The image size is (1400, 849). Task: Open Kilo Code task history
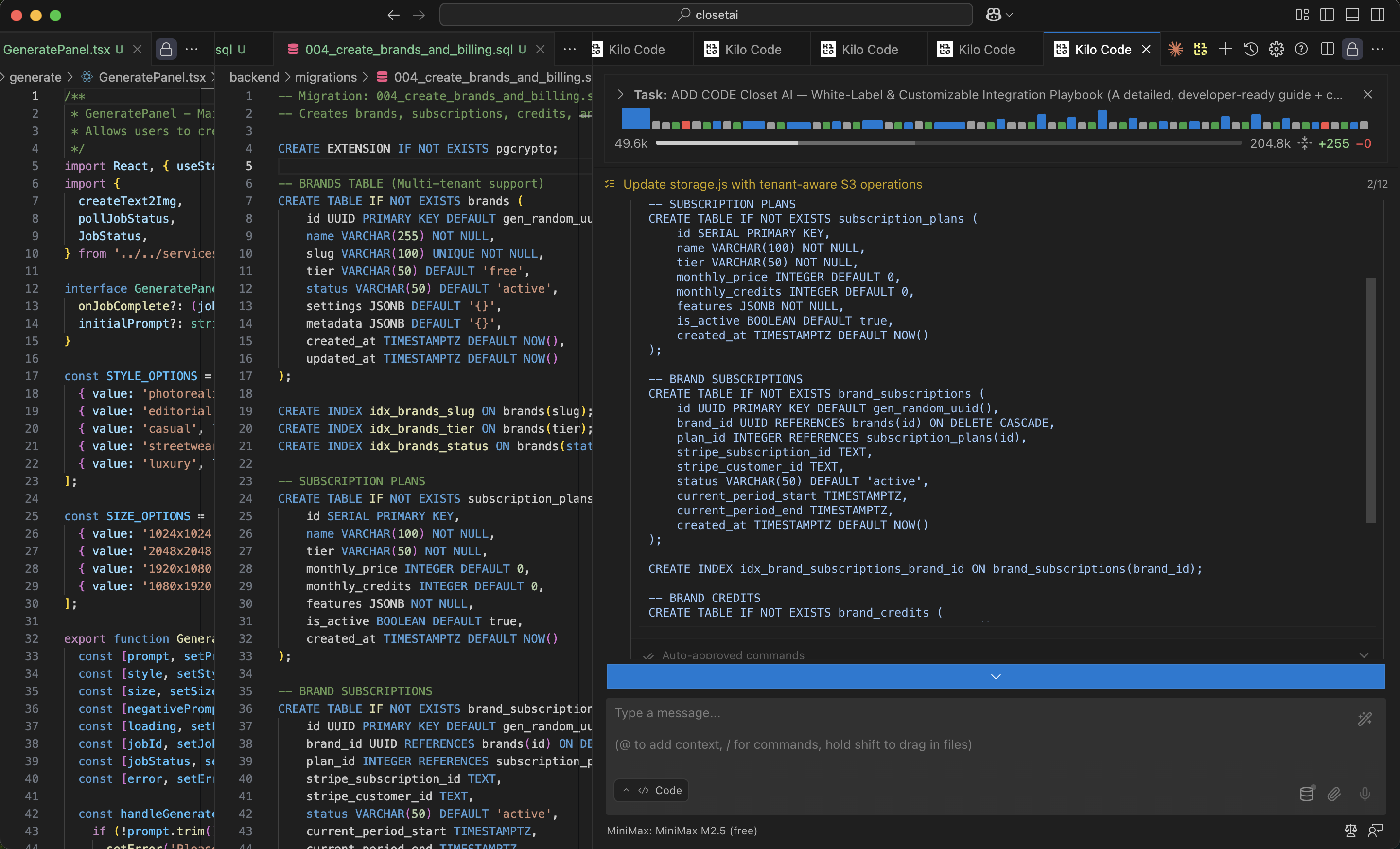click(1251, 50)
